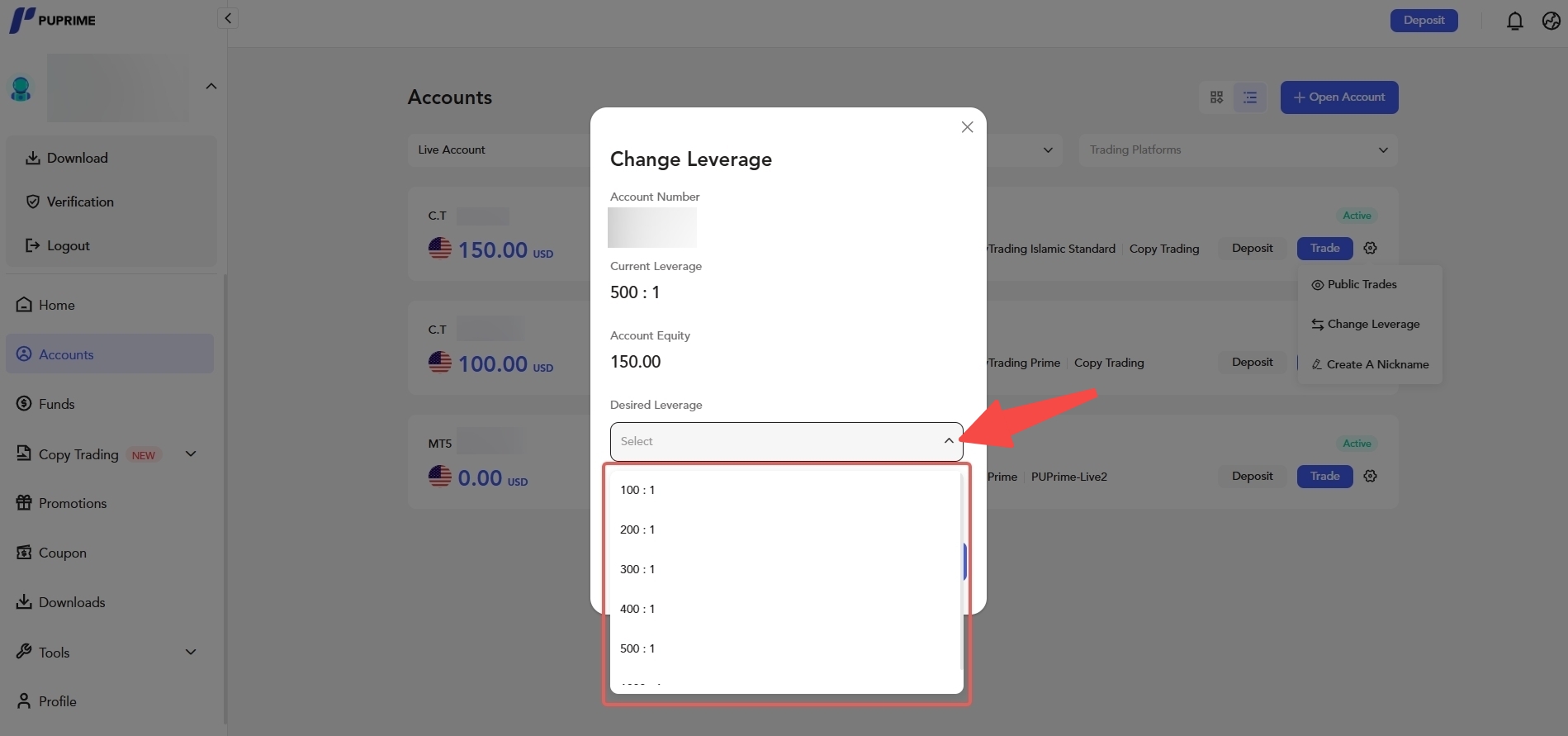
Task: Click the leverage list scrollbar
Action: coord(961,572)
